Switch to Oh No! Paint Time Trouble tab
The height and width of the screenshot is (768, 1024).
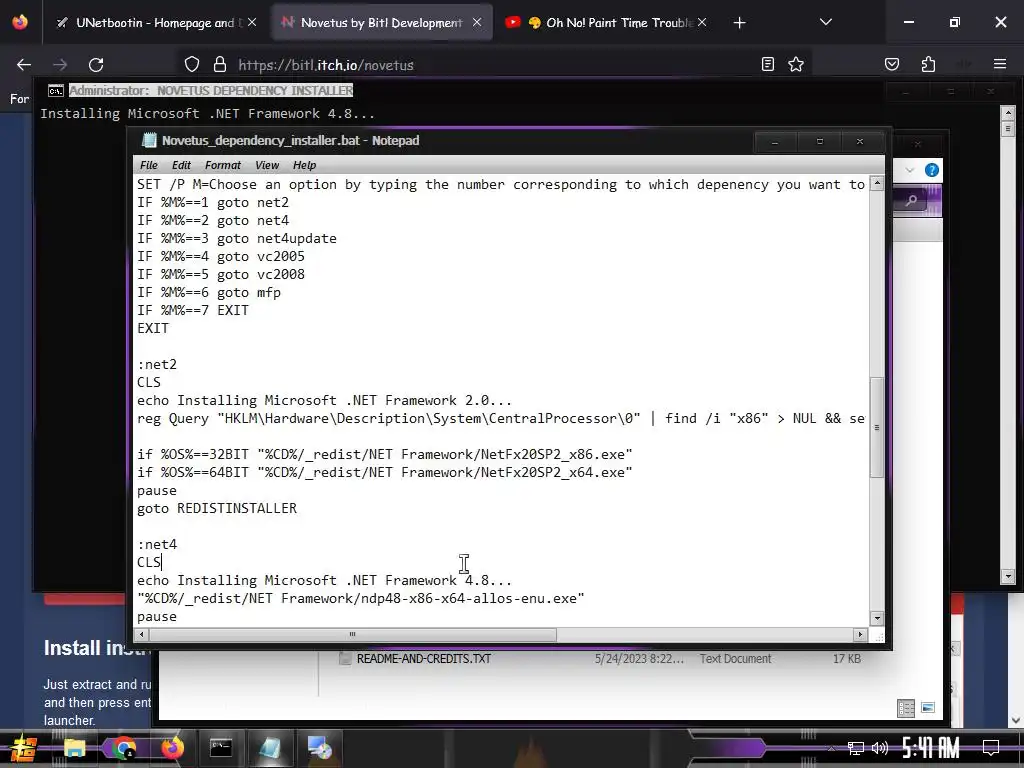tap(606, 23)
